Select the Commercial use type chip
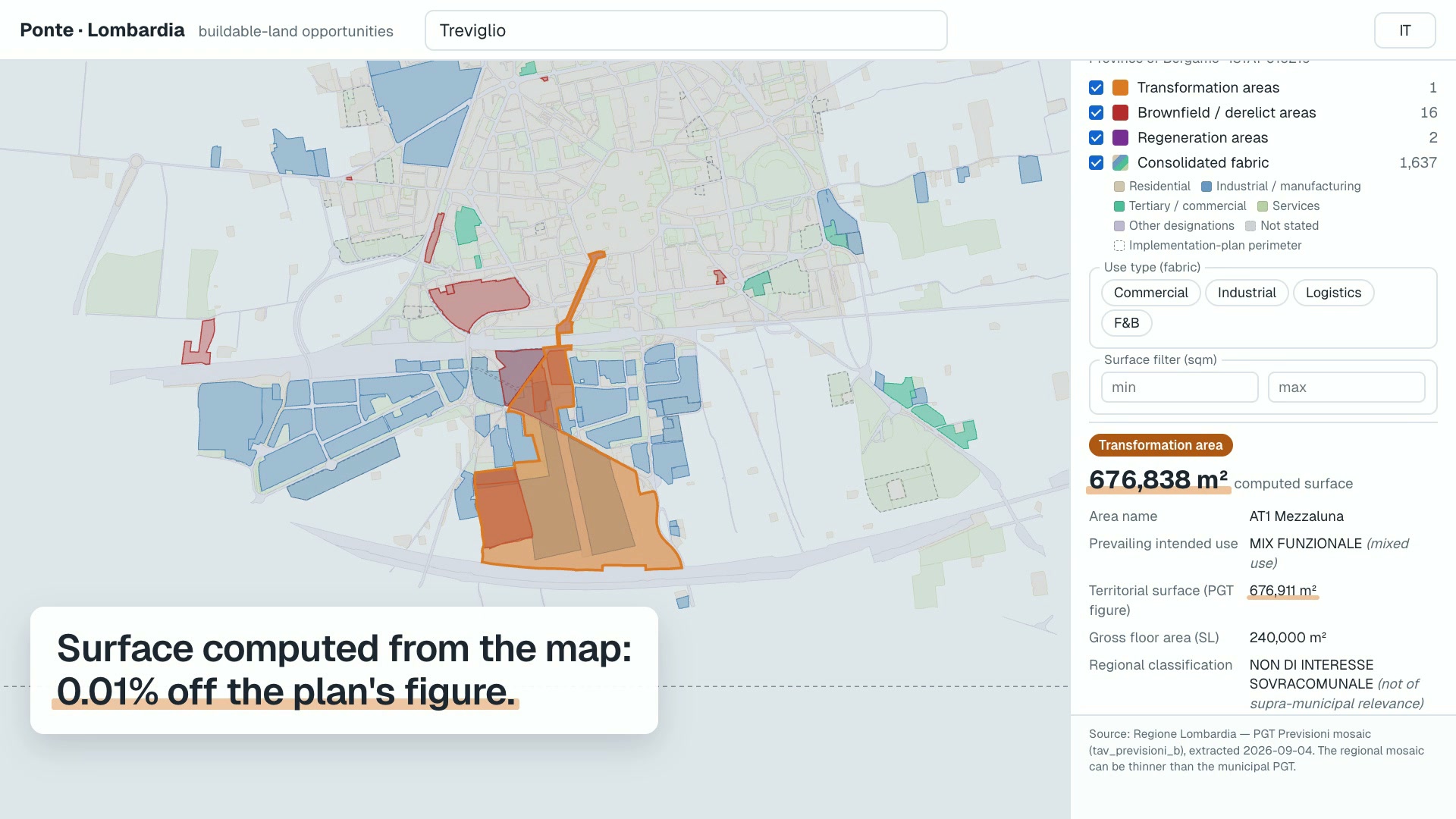Screen dimensions: 1456x819 coord(1150,293)
